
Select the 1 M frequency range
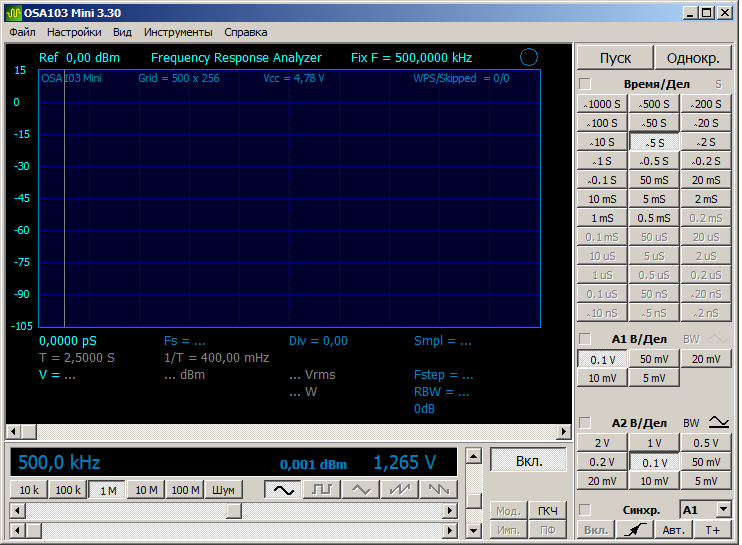coord(107,490)
